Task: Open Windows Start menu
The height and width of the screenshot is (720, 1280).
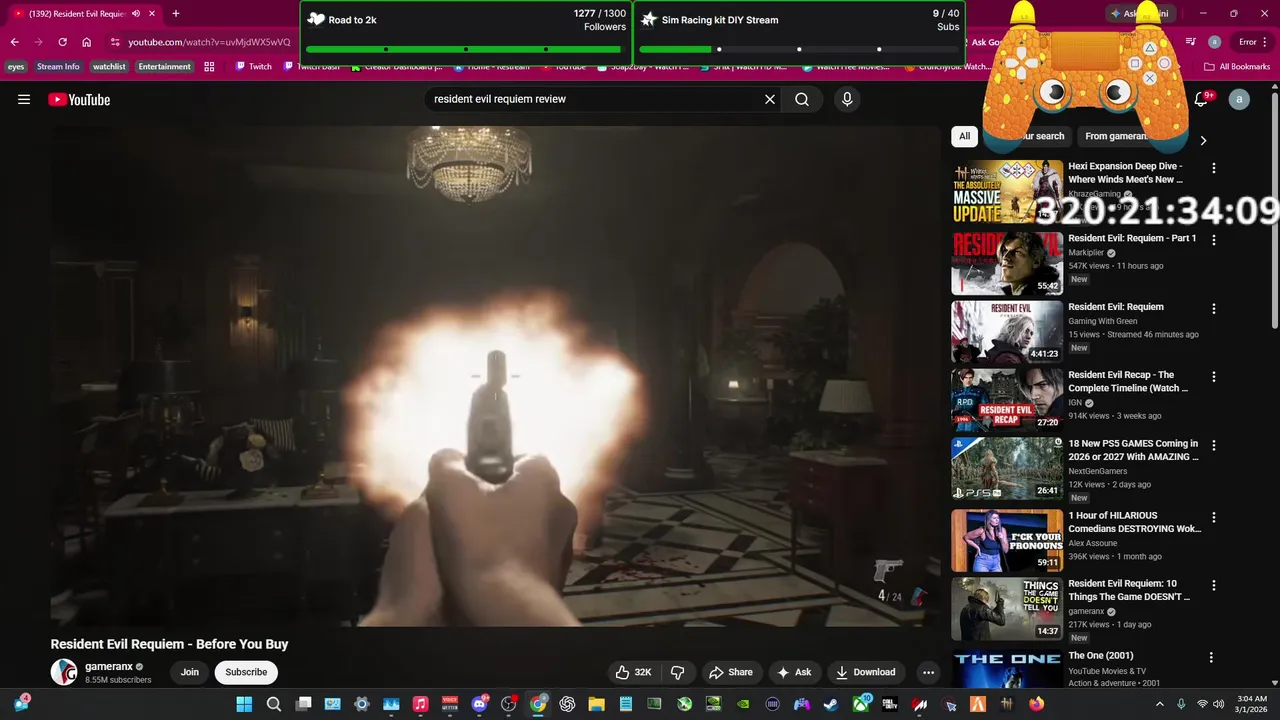Action: tap(244, 704)
